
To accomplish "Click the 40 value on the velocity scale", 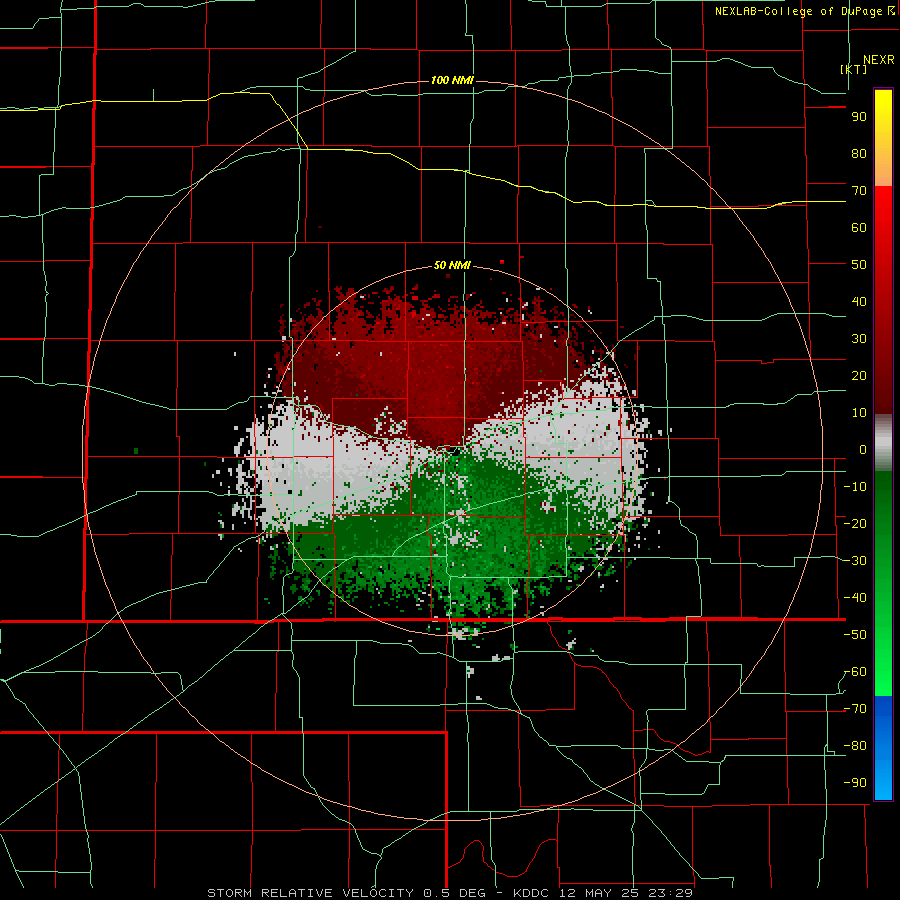I will click(859, 302).
